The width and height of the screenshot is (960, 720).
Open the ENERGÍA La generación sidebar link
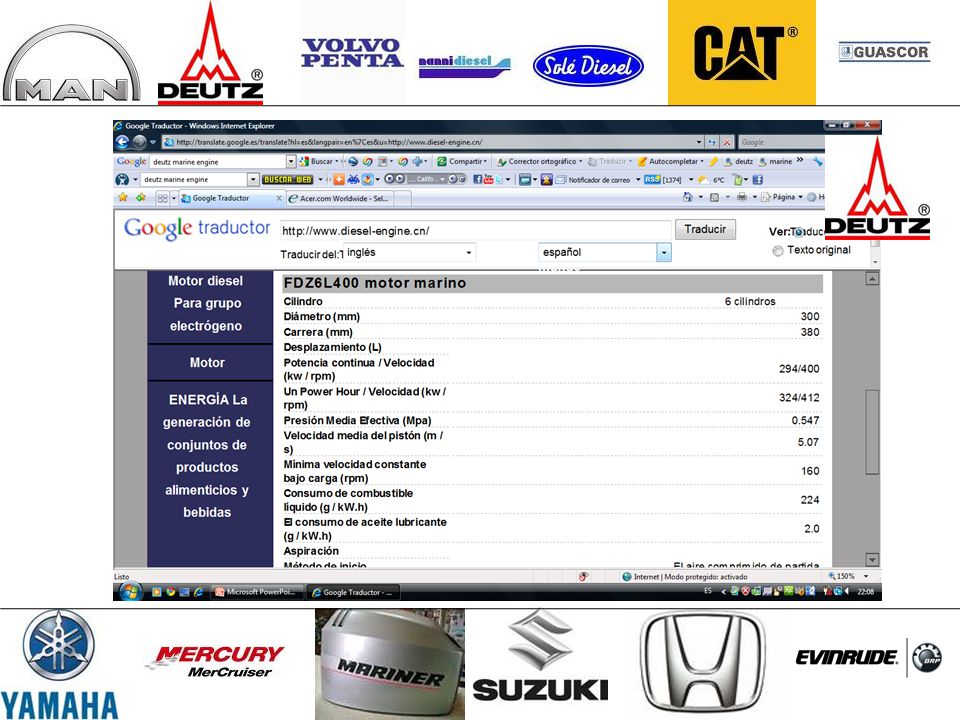pyautogui.click(x=207, y=456)
